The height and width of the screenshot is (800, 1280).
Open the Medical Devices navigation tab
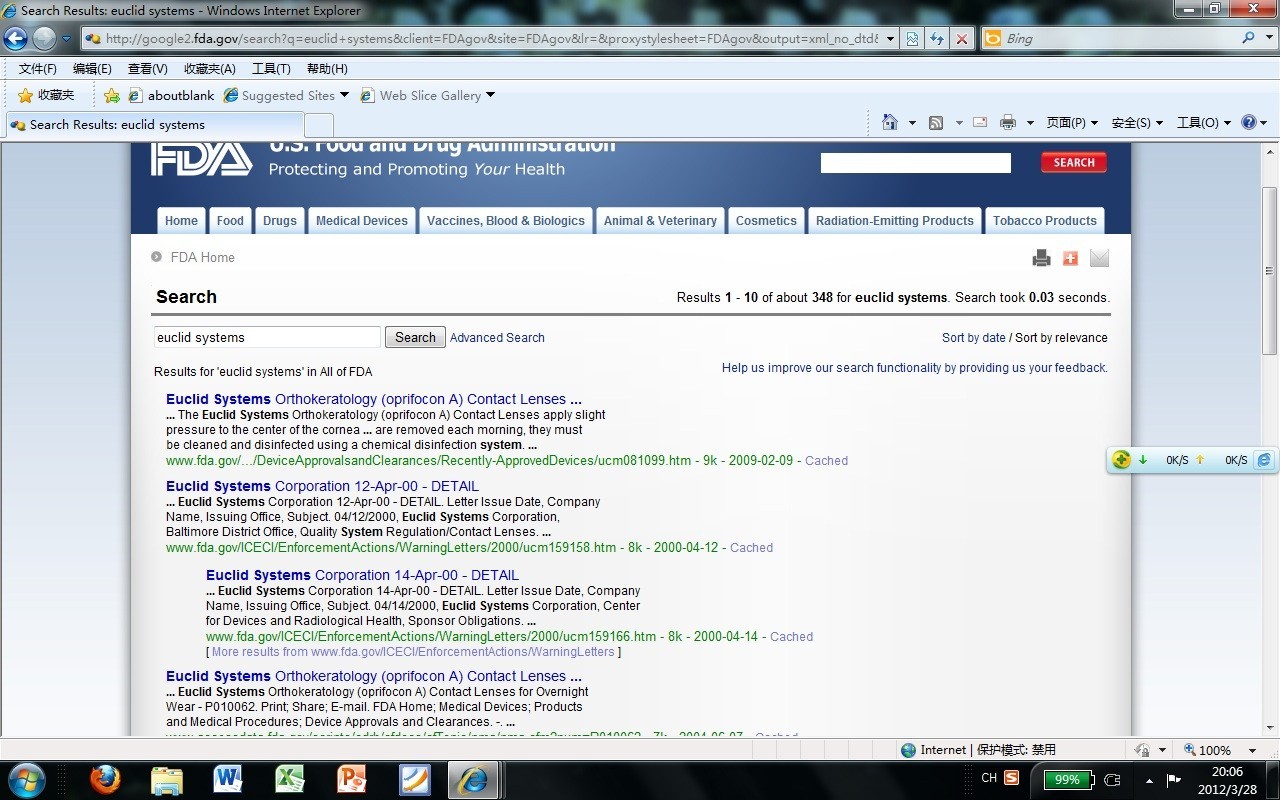362,221
